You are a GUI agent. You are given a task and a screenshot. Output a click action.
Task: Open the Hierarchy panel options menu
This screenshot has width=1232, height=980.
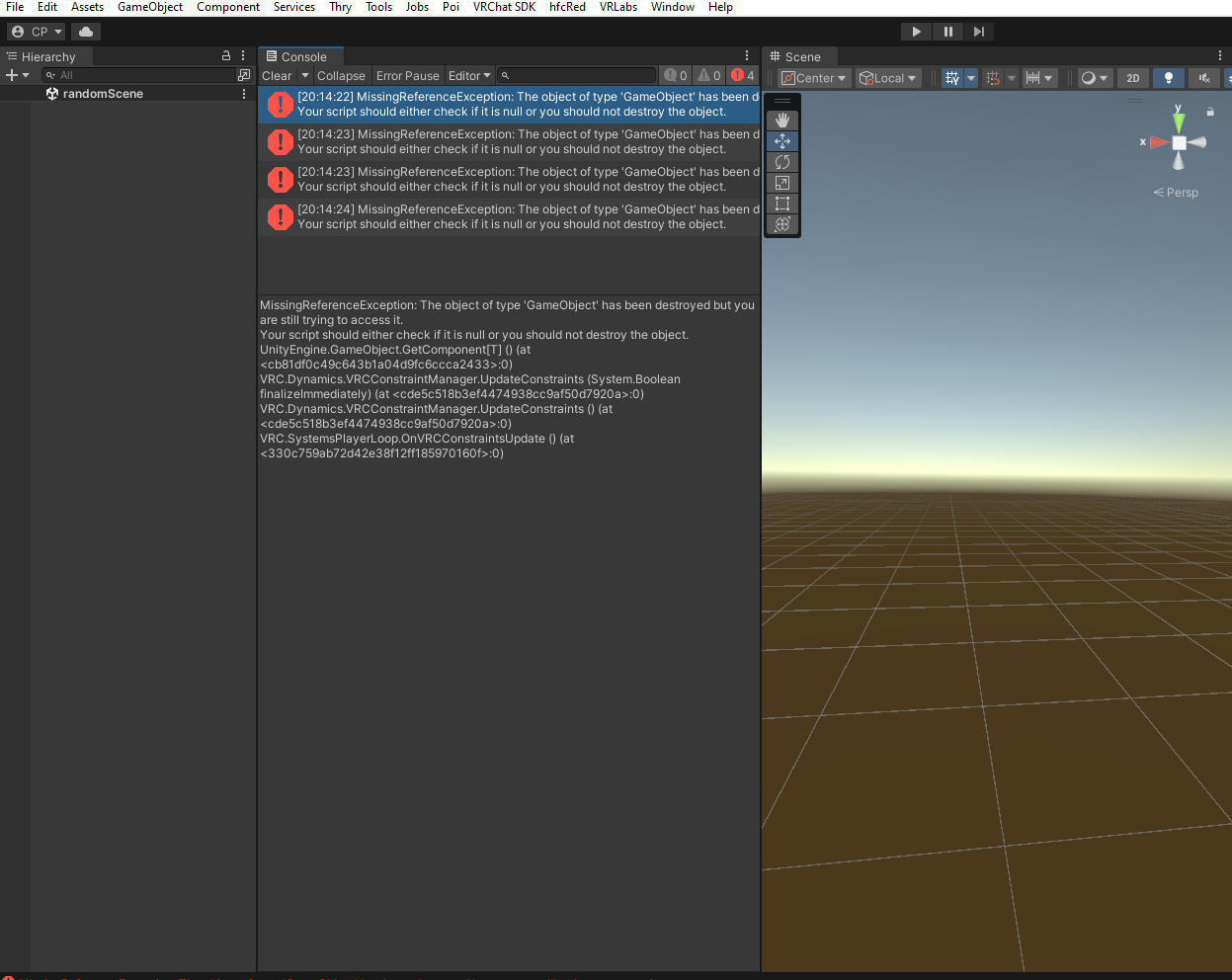(243, 56)
